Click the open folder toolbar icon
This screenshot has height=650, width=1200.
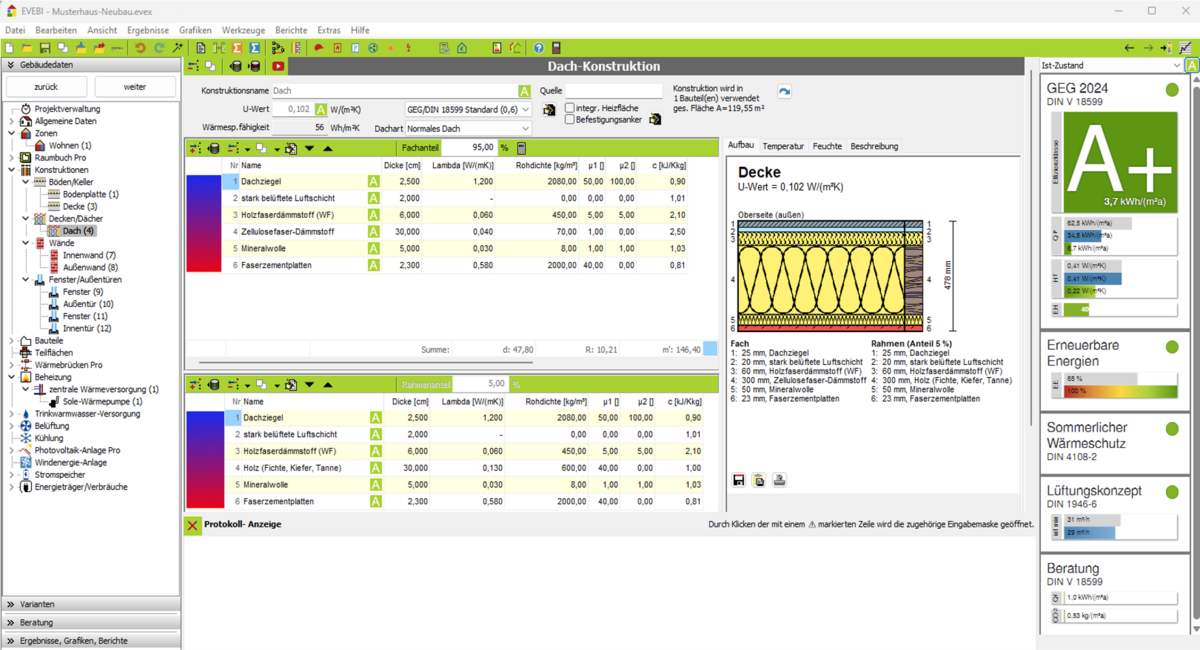[x=27, y=48]
